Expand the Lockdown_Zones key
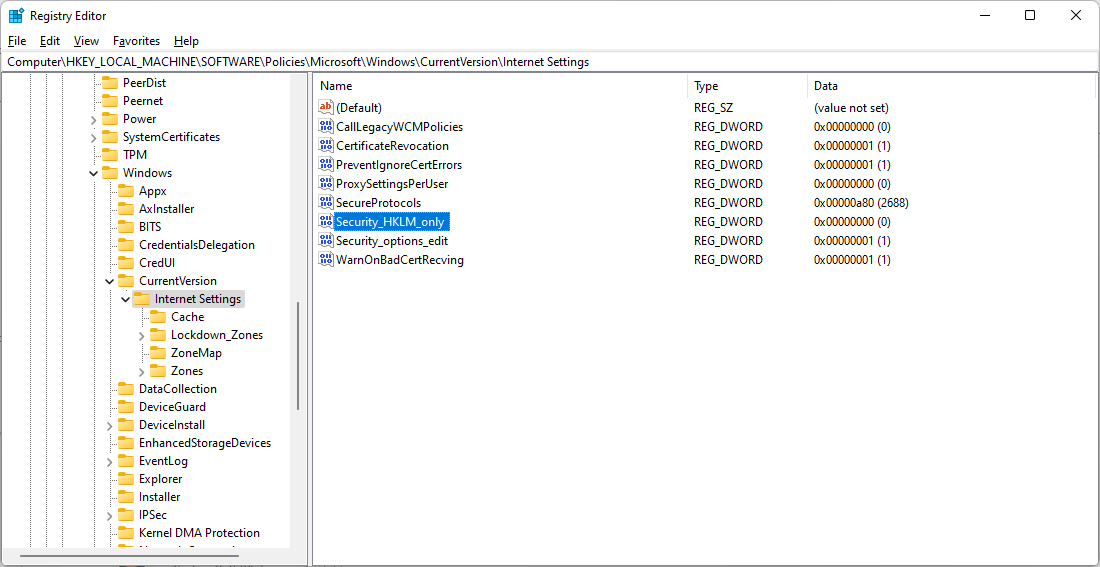This screenshot has width=1100, height=567. (141, 335)
